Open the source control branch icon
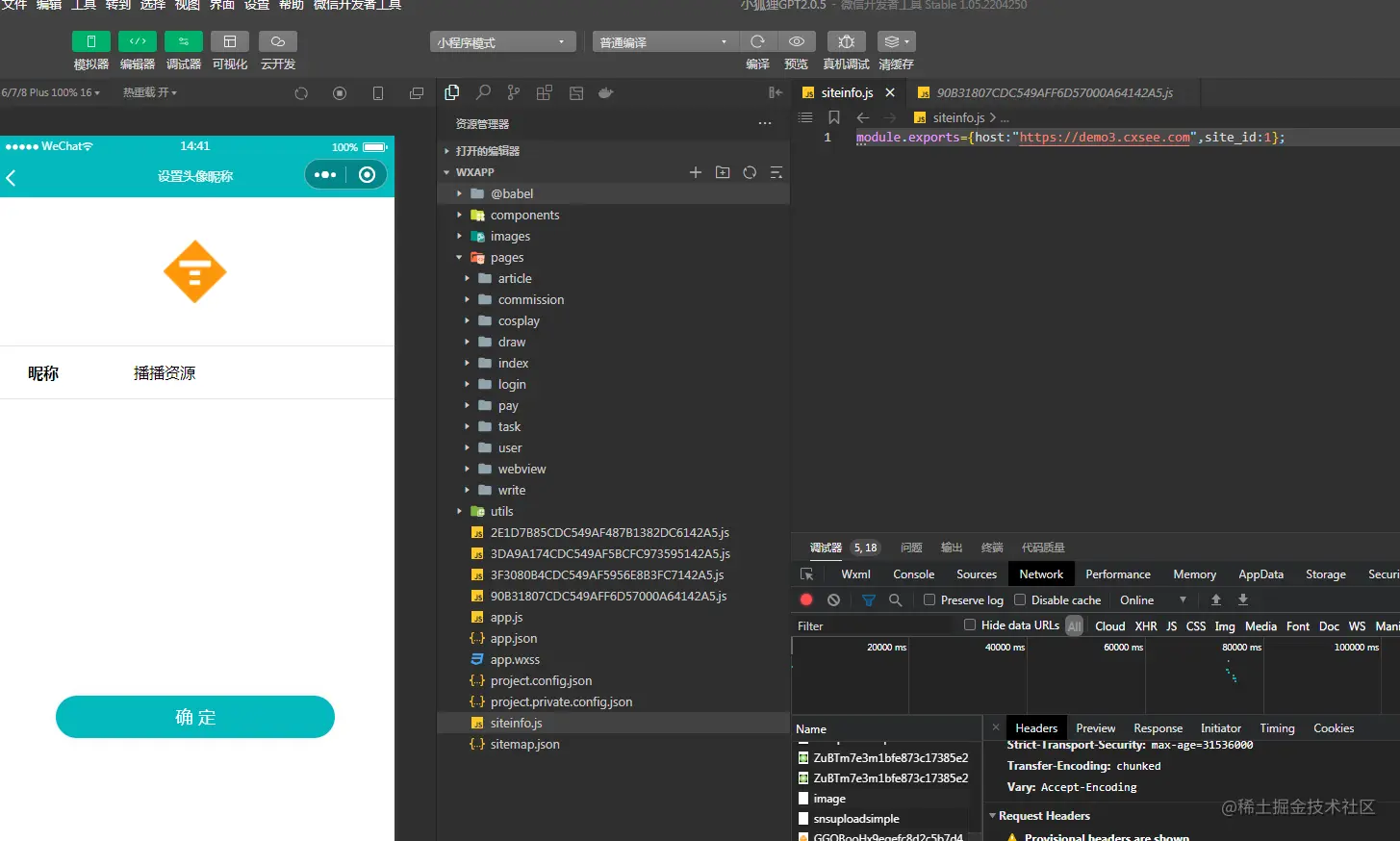This screenshot has height=841, width=1400. click(x=514, y=92)
